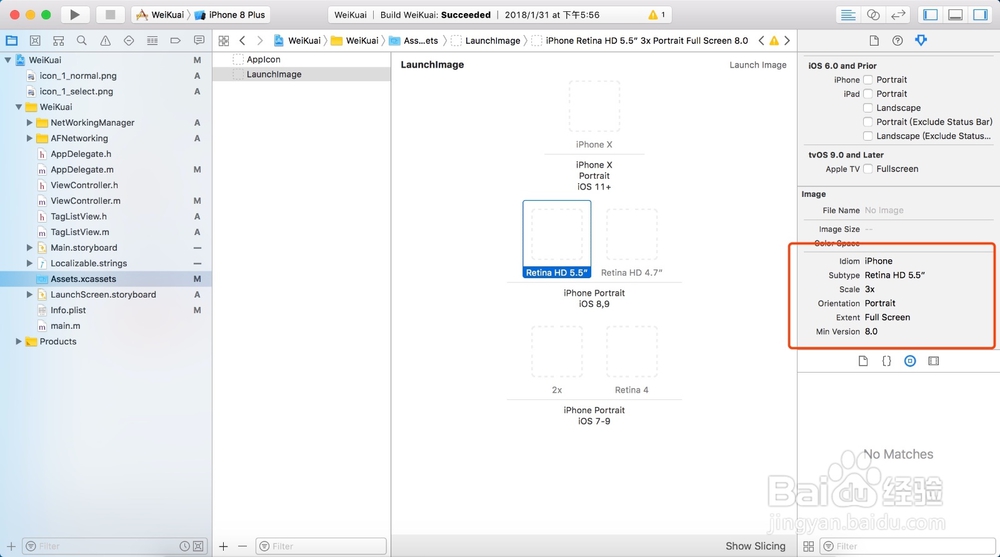Show the Attributes inspector
Image resolution: width=1000 pixels, height=557 pixels.
(921, 40)
